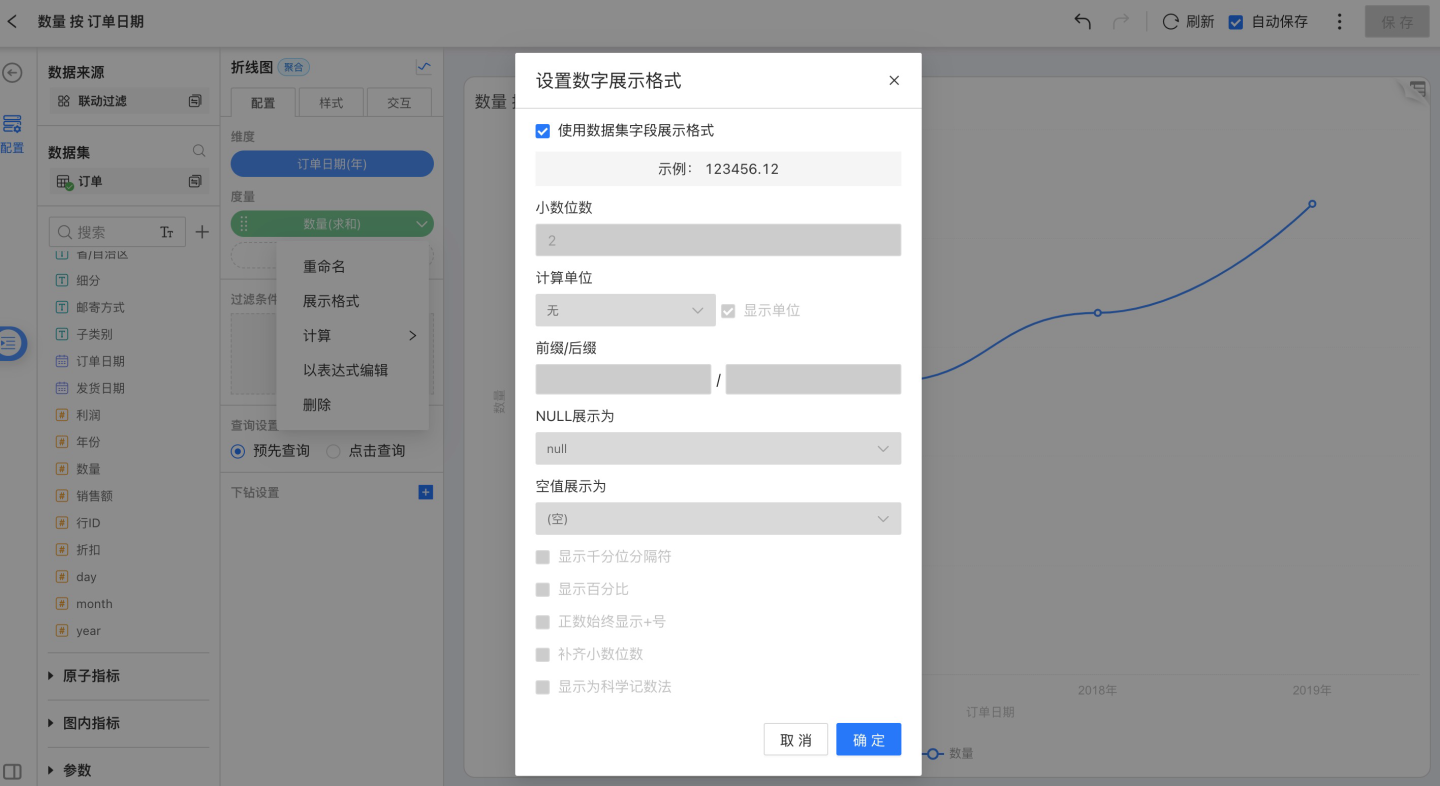Viewport: 1440px width, 786px height.
Task: Open the NULL展示为 dropdown
Action: (718, 448)
